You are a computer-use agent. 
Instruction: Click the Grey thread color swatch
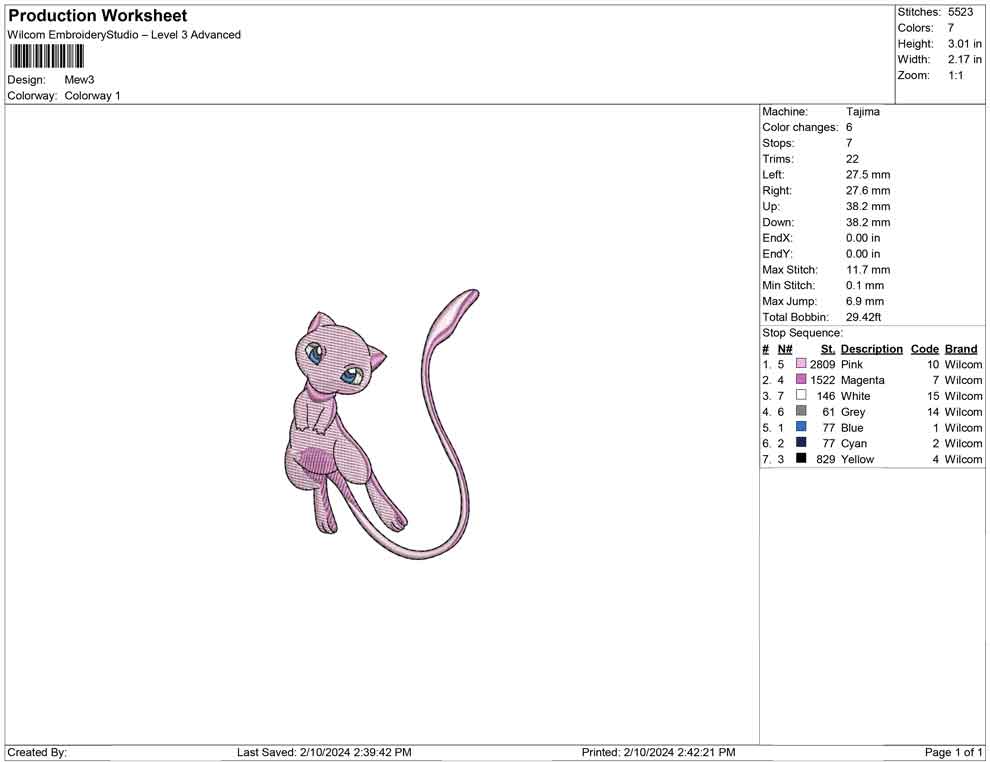pyautogui.click(x=801, y=411)
